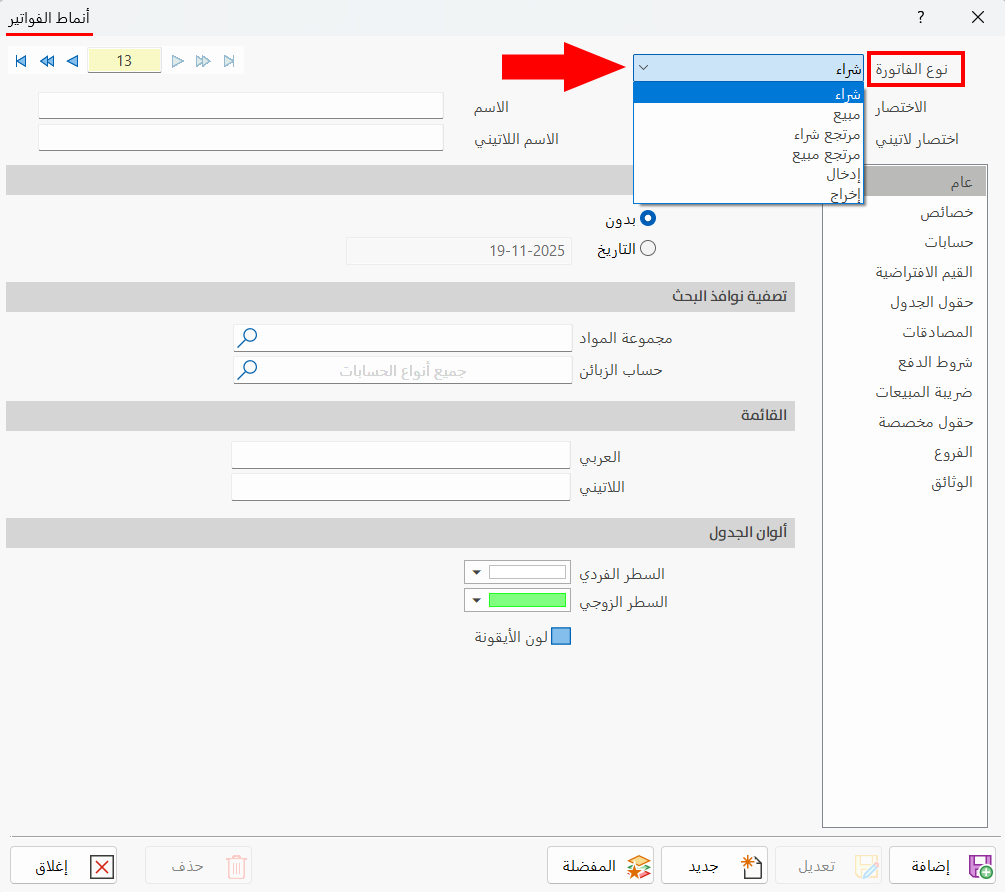Click the previous record arrow icon

click(x=71, y=61)
